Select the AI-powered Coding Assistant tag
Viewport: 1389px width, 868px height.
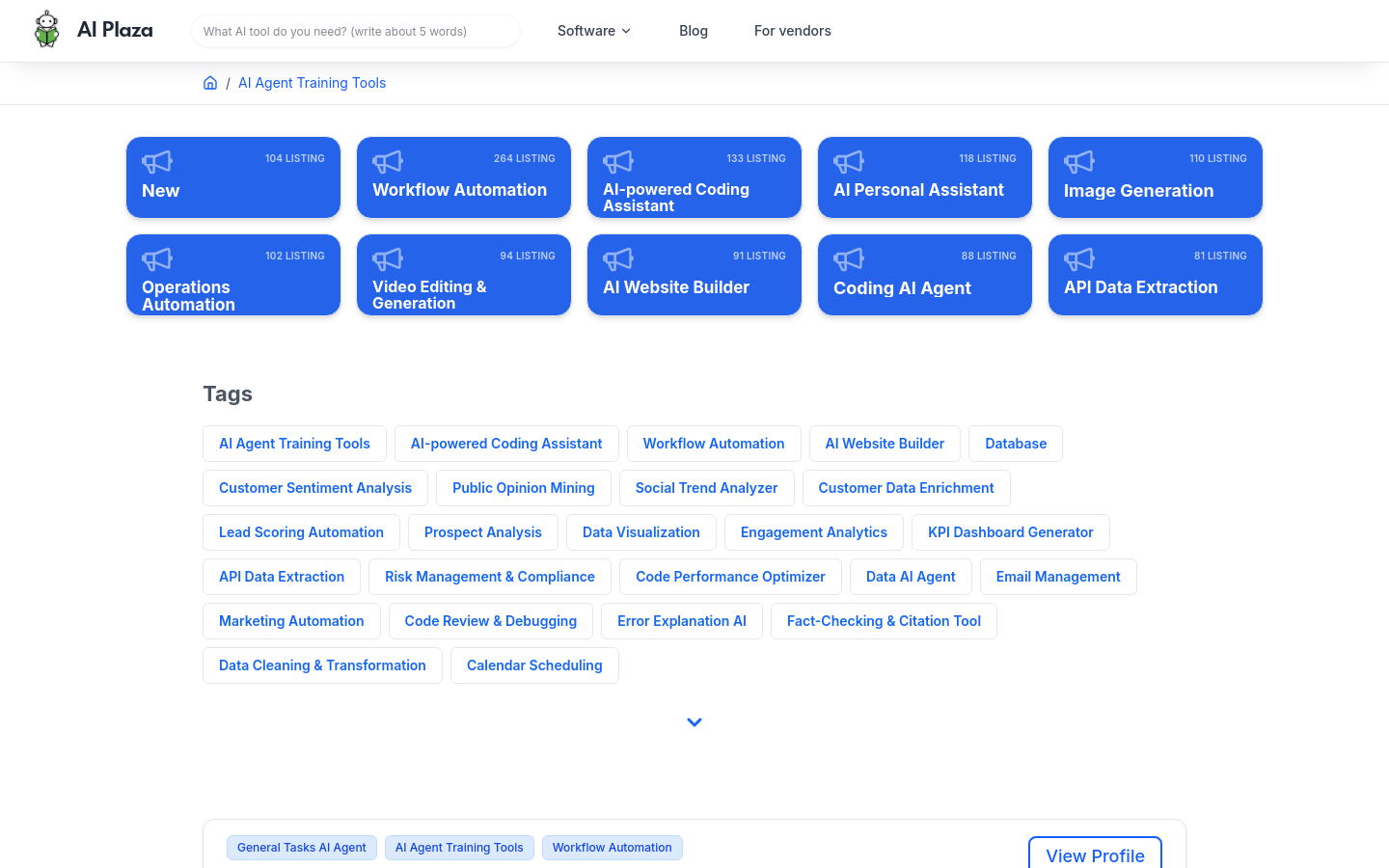coord(506,444)
